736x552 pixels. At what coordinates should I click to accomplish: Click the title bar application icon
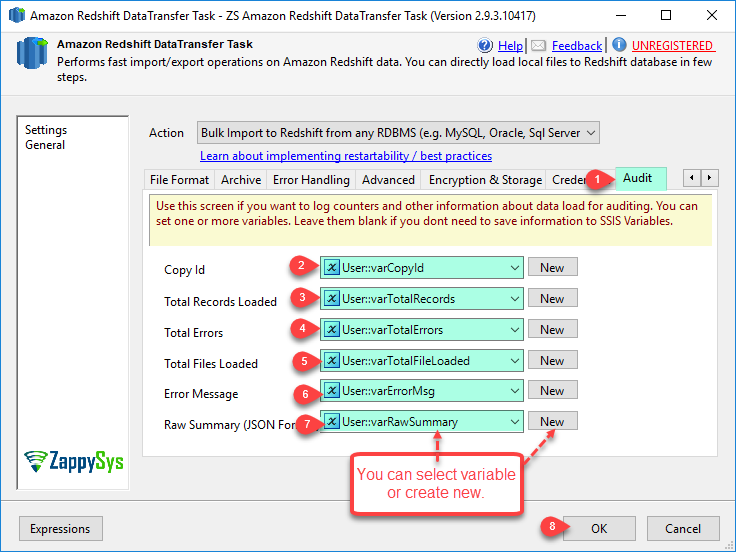pos(17,15)
